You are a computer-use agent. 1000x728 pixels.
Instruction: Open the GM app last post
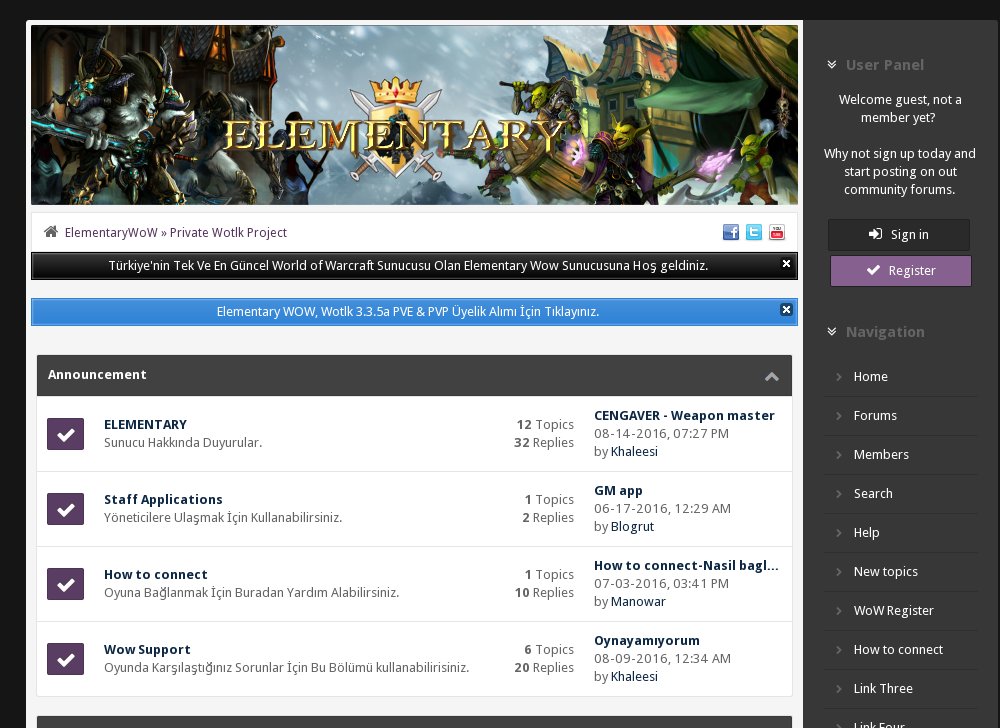coord(618,491)
